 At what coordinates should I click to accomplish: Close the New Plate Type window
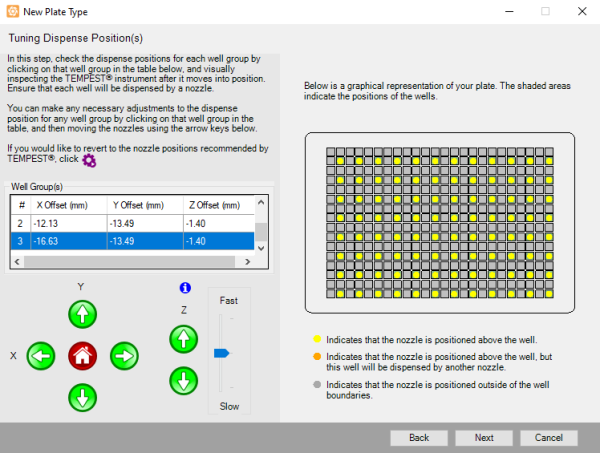(x=582, y=11)
